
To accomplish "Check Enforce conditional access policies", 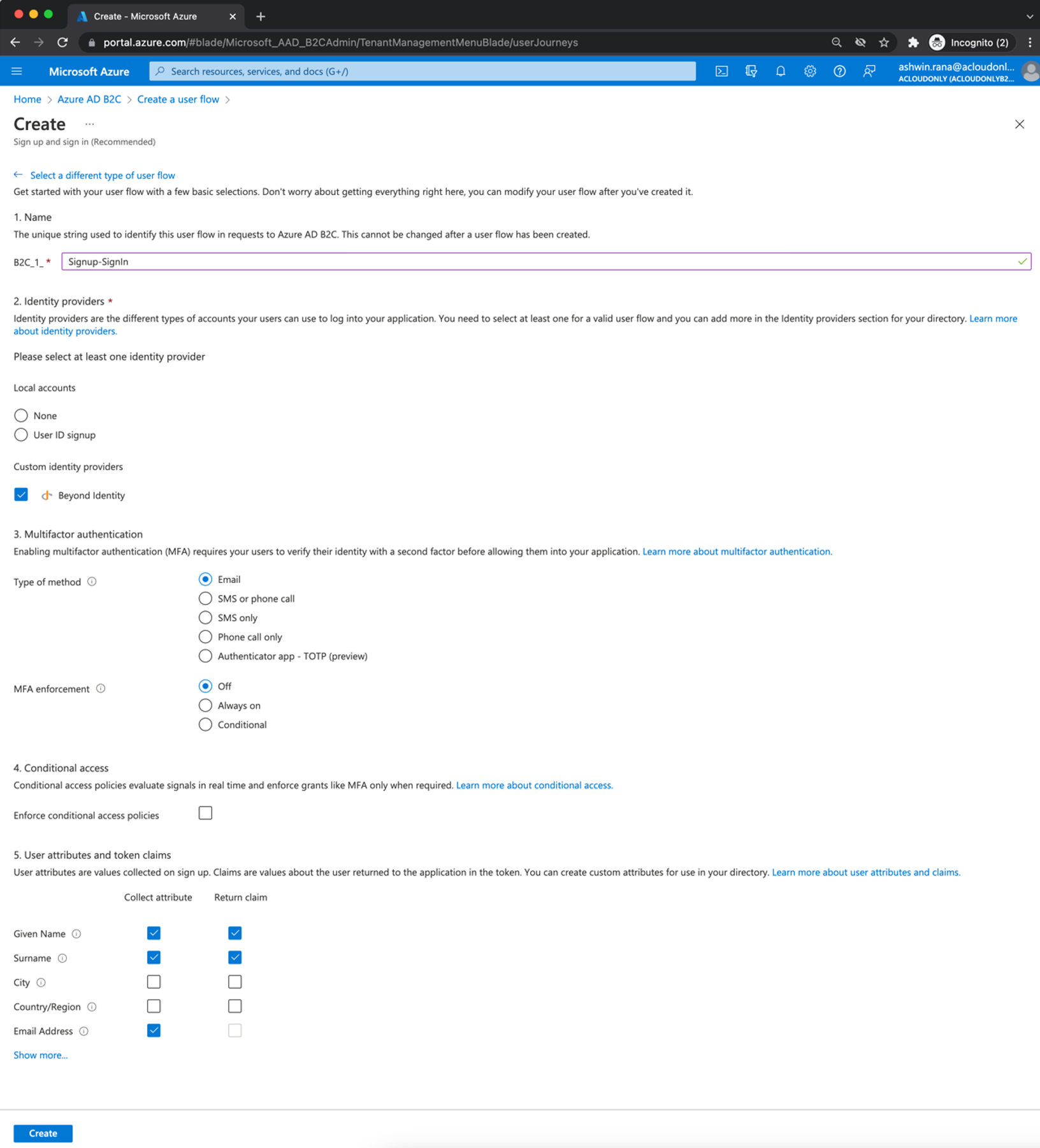I will point(205,812).
